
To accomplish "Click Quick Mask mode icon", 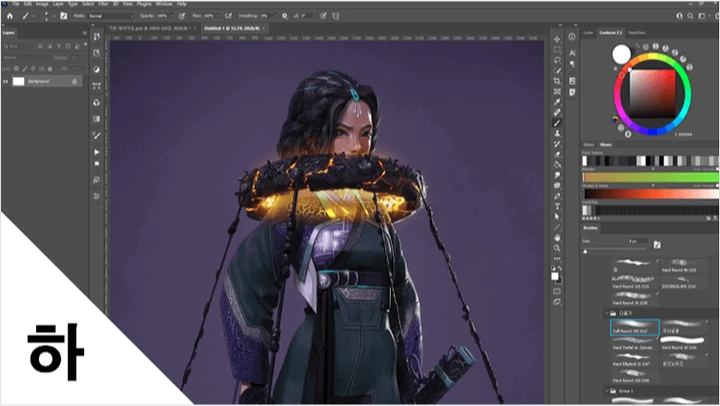I will coord(557,291).
